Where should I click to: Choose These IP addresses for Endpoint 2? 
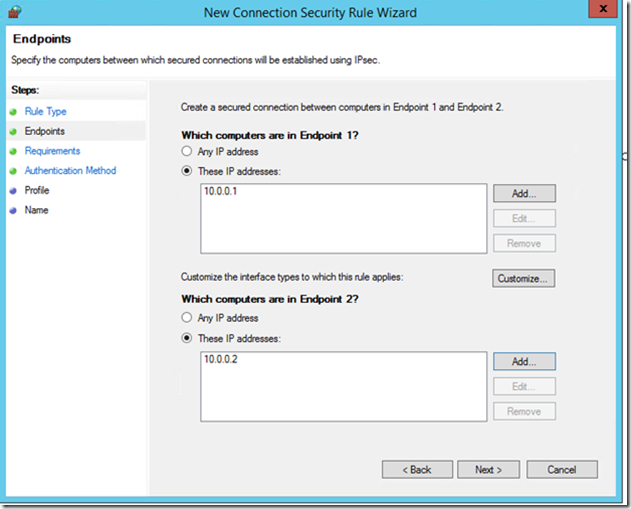[x=186, y=338]
